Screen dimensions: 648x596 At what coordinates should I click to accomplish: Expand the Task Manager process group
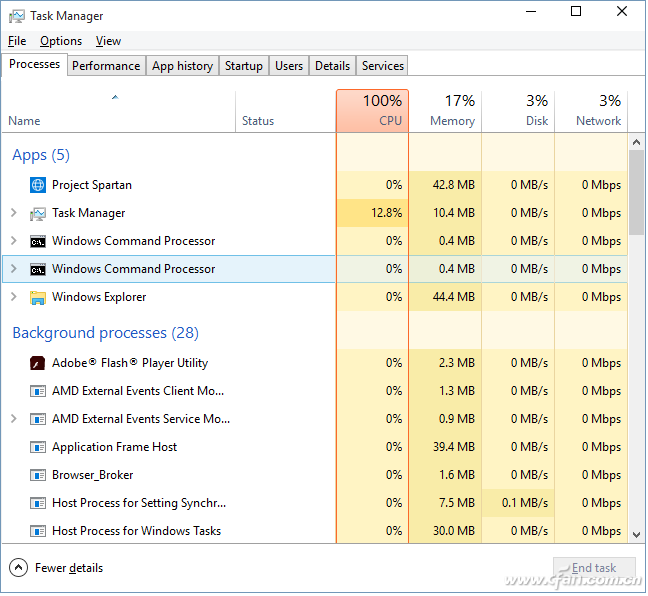point(14,213)
